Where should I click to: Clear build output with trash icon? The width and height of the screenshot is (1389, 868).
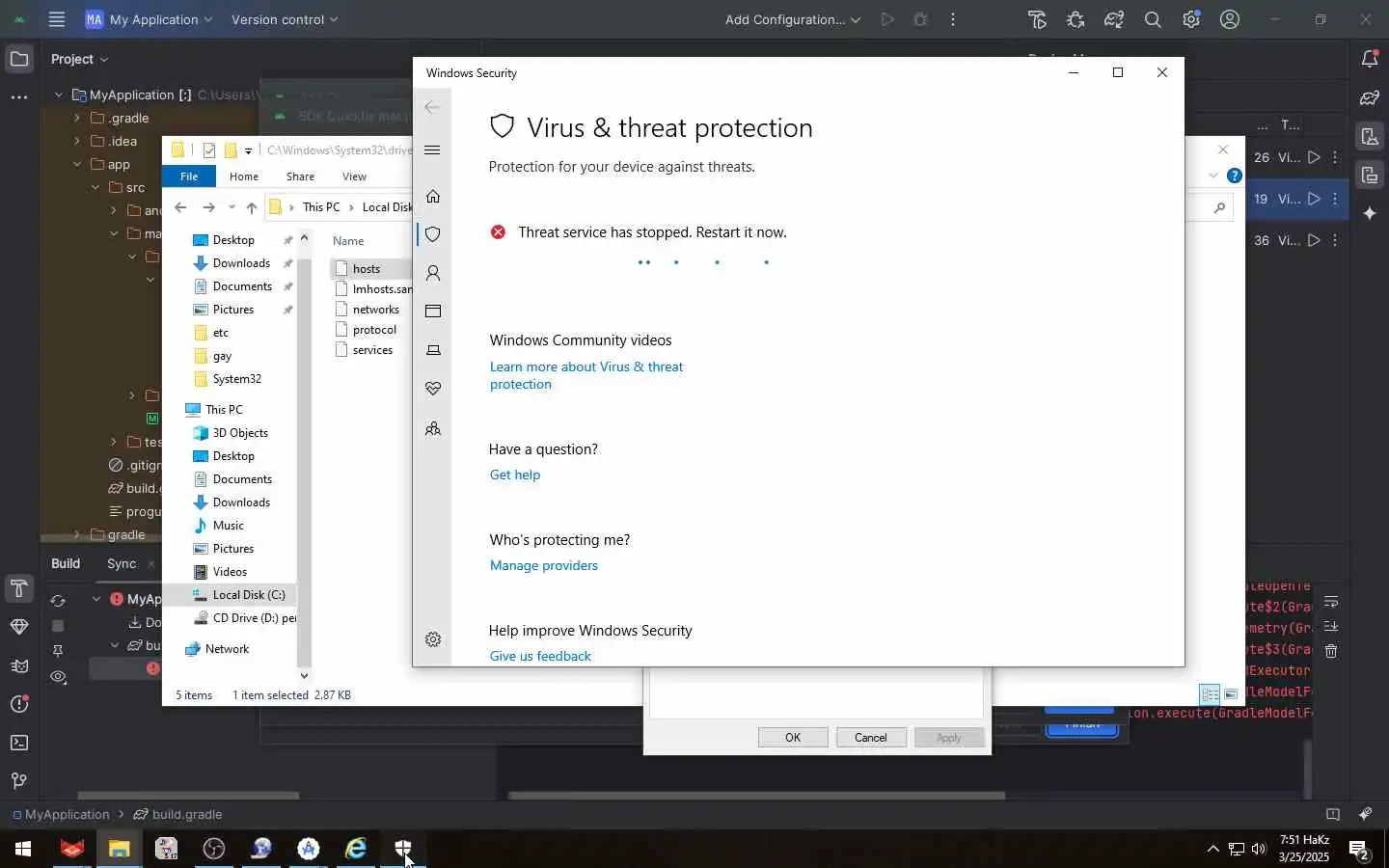[1331, 651]
